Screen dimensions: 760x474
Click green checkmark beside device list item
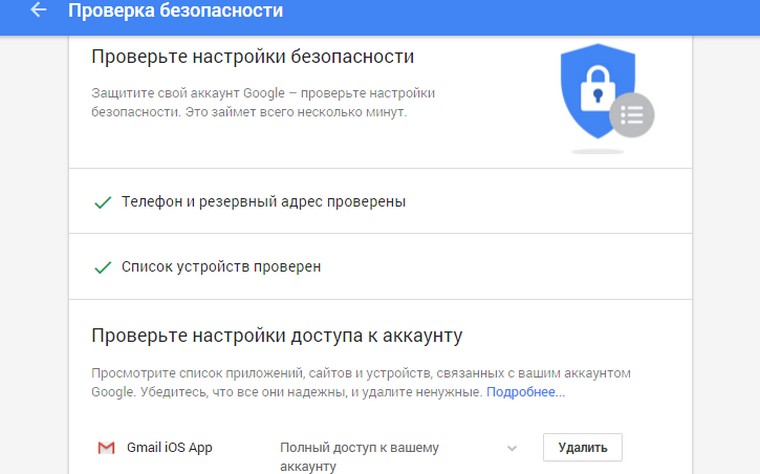pos(101,267)
